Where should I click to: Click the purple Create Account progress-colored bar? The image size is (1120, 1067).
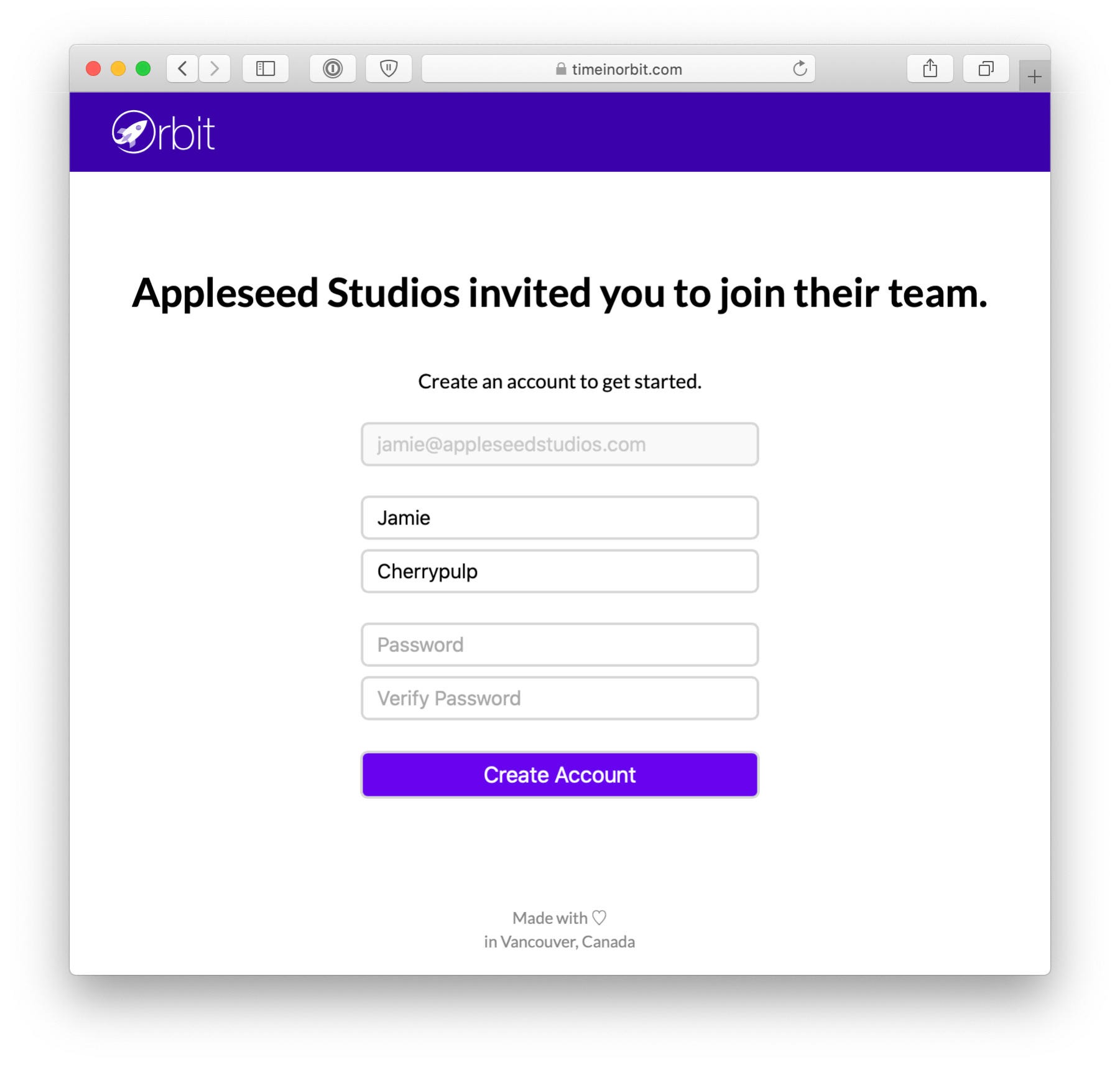pyautogui.click(x=559, y=775)
